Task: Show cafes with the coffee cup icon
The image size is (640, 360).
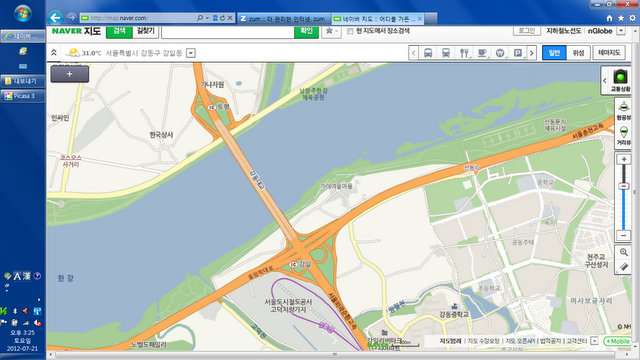Action: click(x=482, y=53)
